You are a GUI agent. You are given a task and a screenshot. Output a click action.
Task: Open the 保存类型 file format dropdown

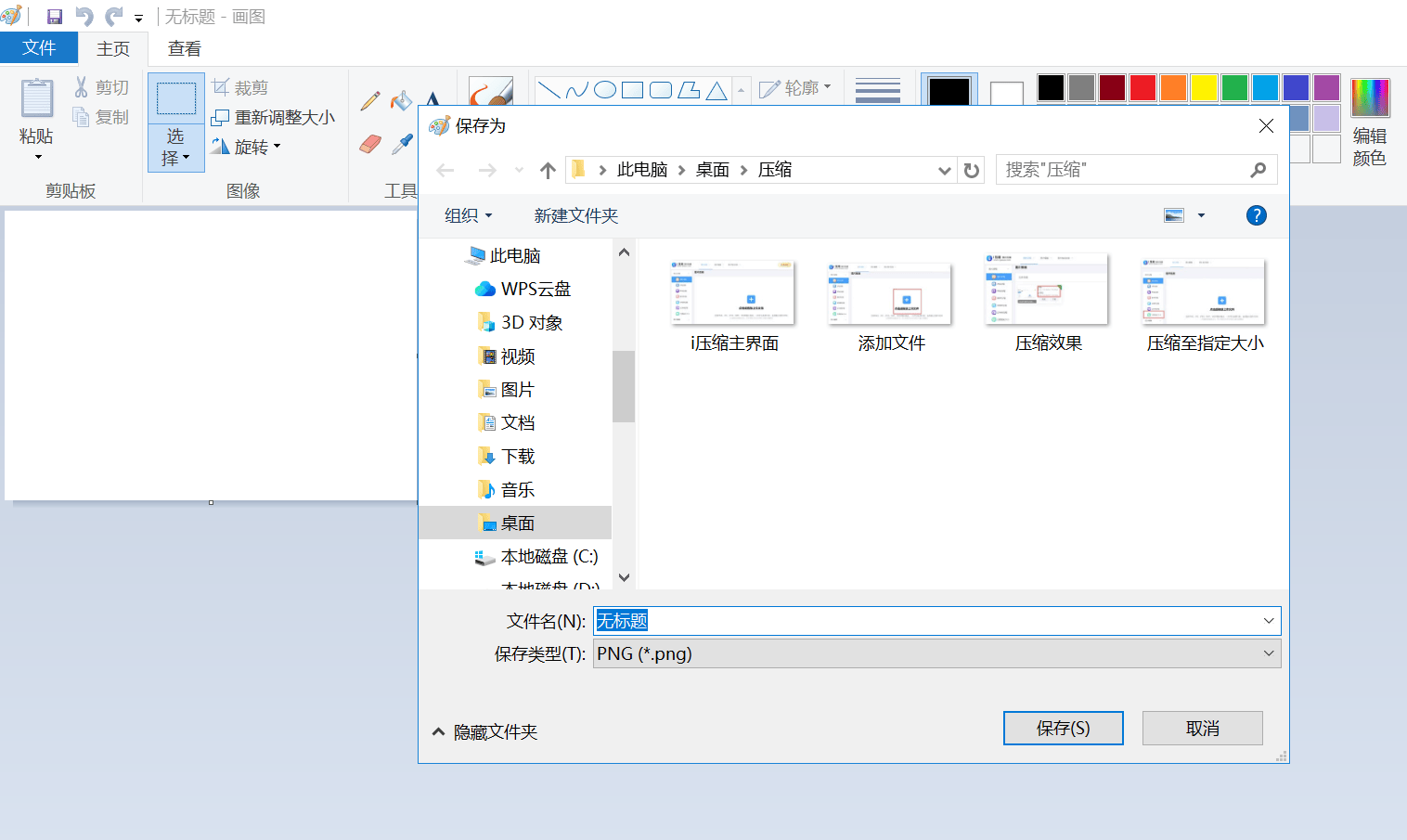click(1268, 653)
